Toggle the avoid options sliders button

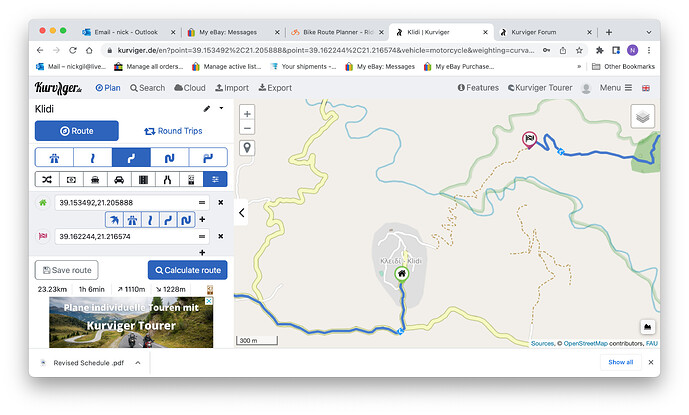(216, 179)
